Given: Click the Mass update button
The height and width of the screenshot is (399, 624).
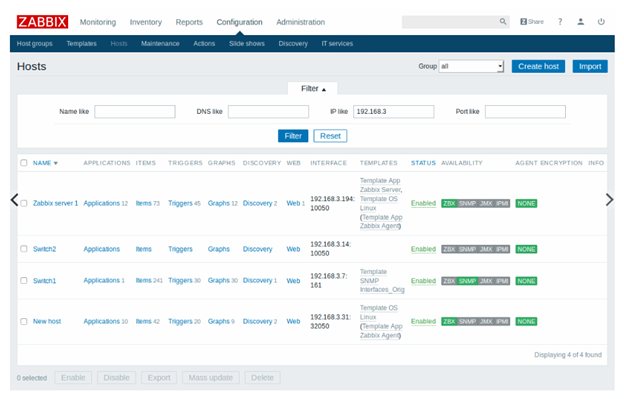Looking at the screenshot, I should pyautogui.click(x=211, y=378).
